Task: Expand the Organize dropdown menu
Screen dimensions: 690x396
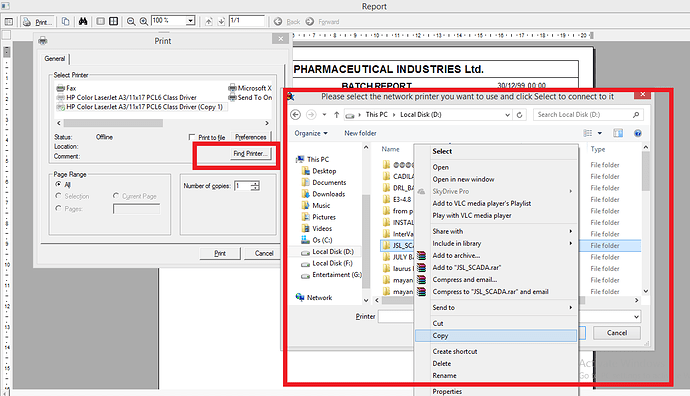Action: coord(311,133)
